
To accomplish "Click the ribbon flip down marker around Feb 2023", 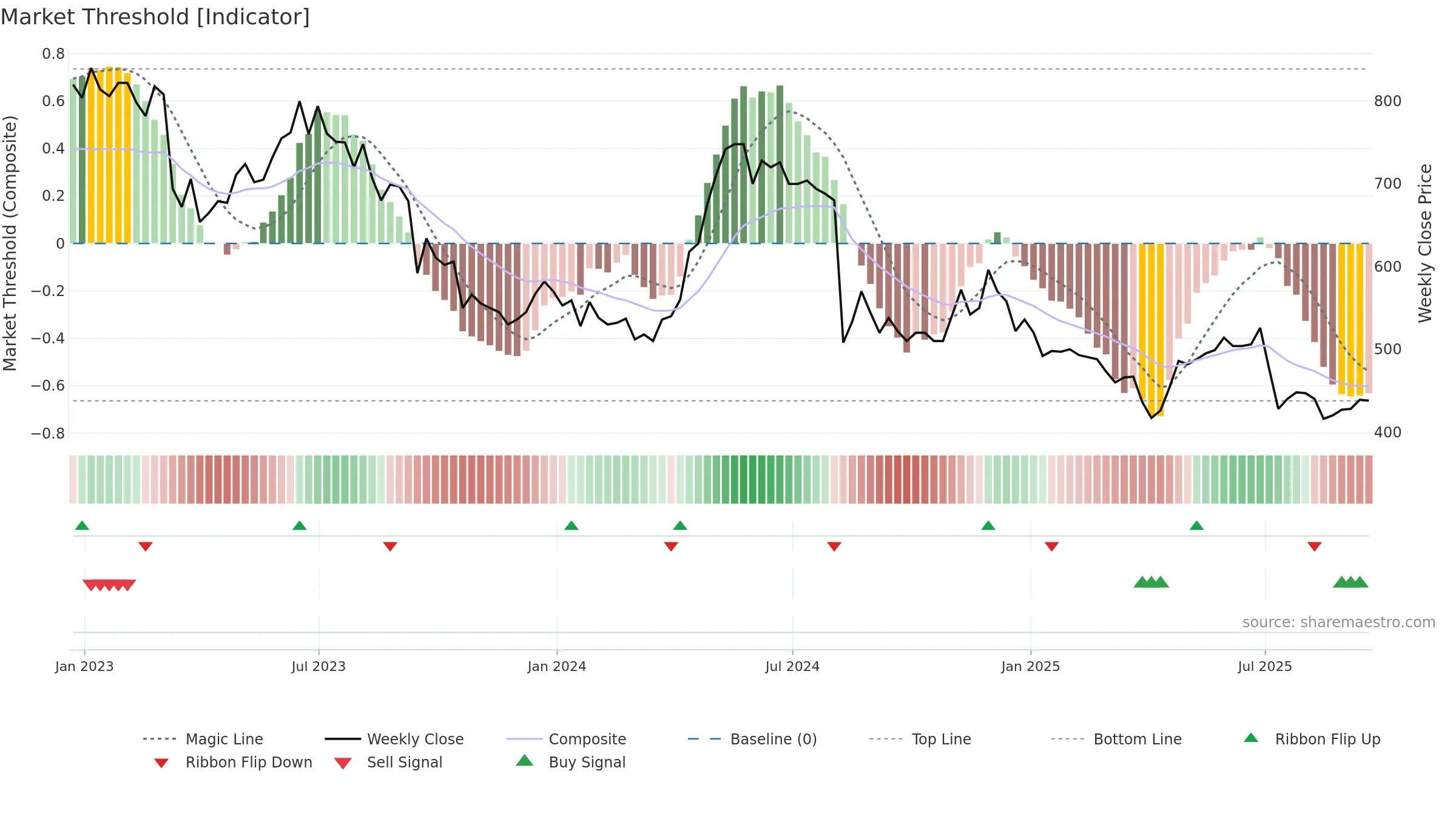I will [x=146, y=547].
